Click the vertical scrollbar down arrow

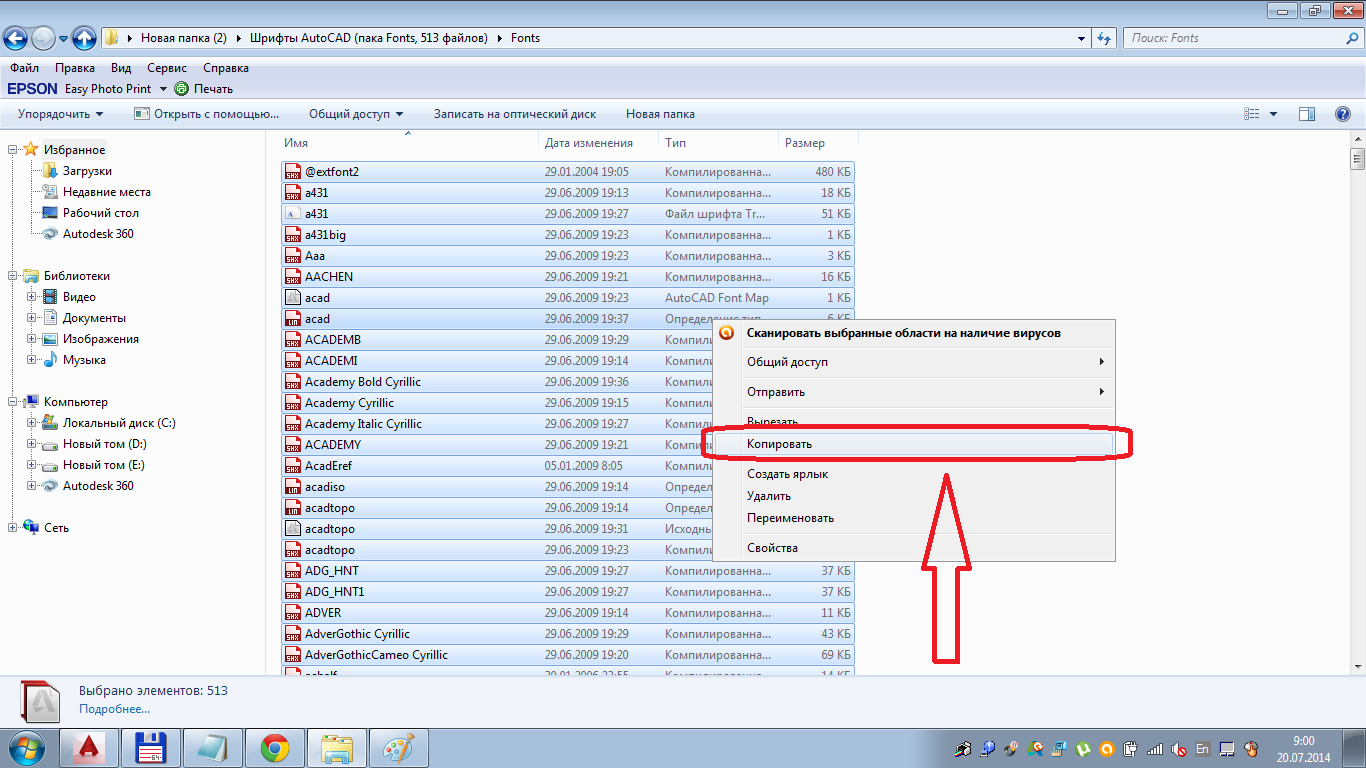(x=1357, y=667)
